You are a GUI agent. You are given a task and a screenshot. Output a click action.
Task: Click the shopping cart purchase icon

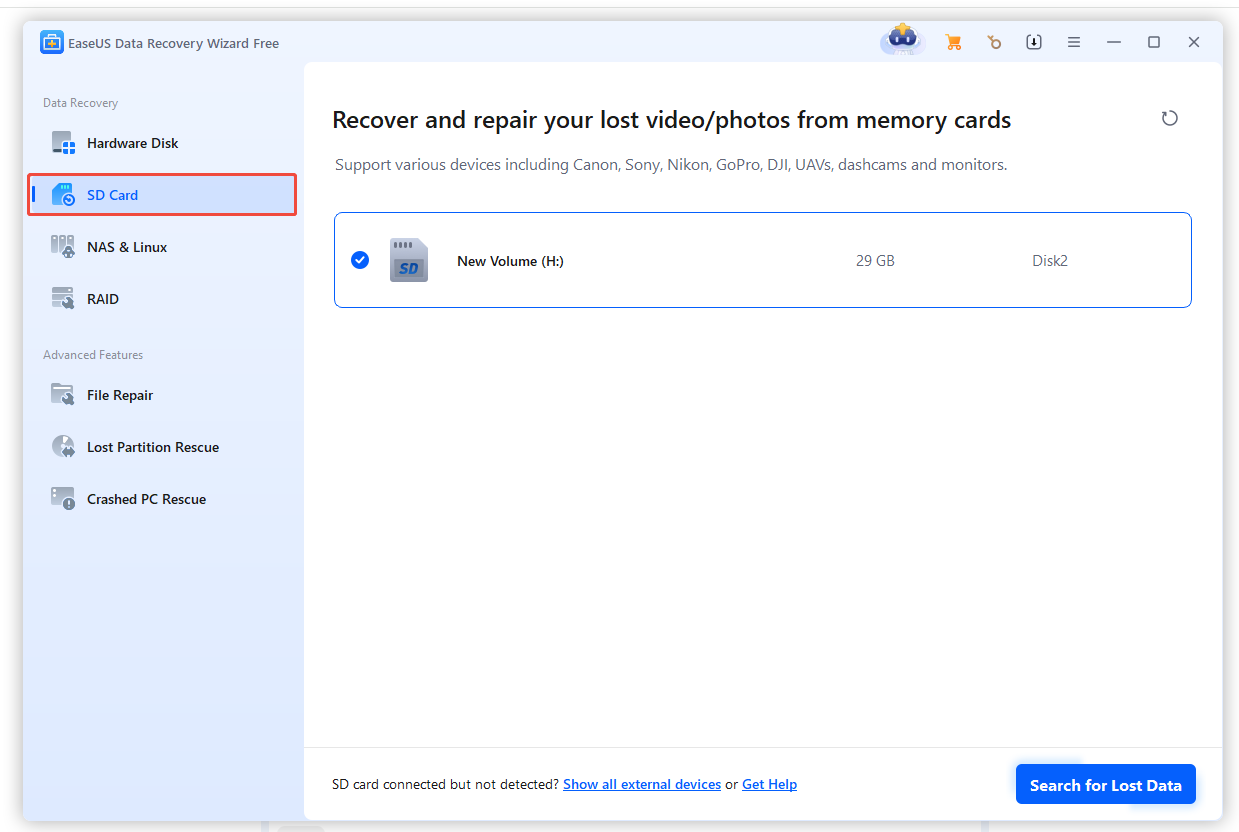click(953, 42)
